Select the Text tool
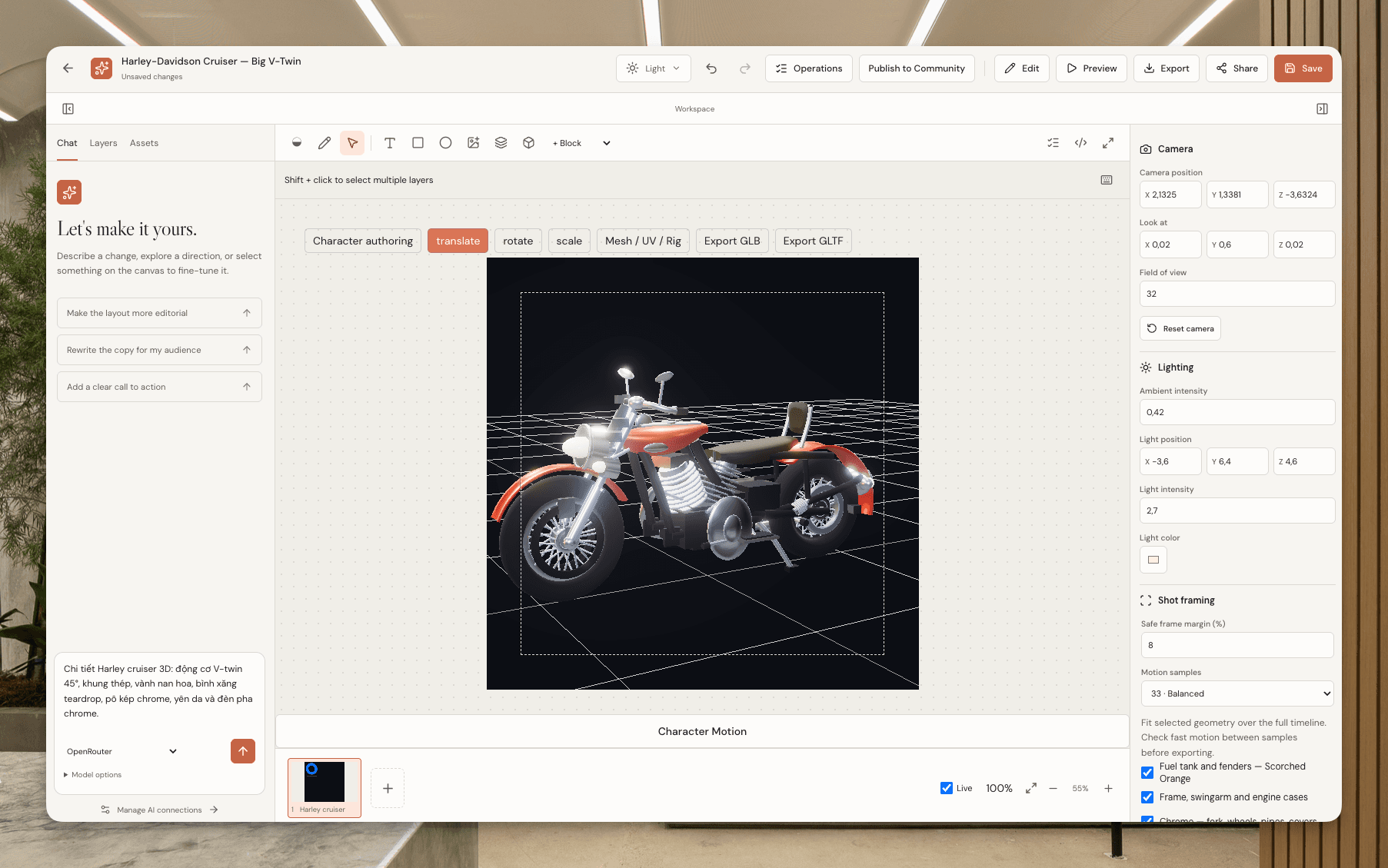 (x=390, y=143)
